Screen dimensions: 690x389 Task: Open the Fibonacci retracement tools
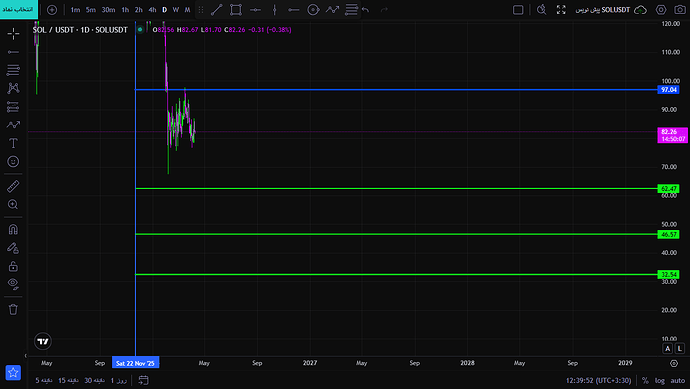pos(13,70)
